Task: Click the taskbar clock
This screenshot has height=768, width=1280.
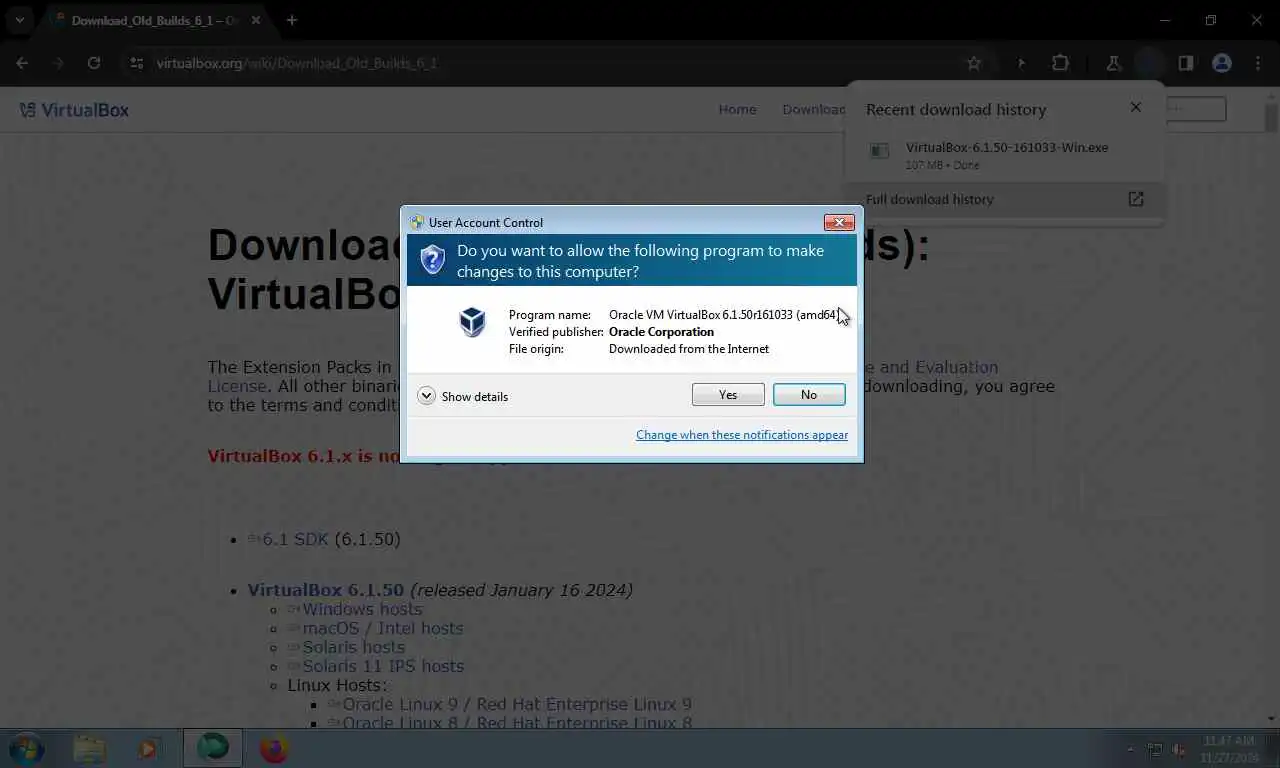Action: click(x=1228, y=748)
